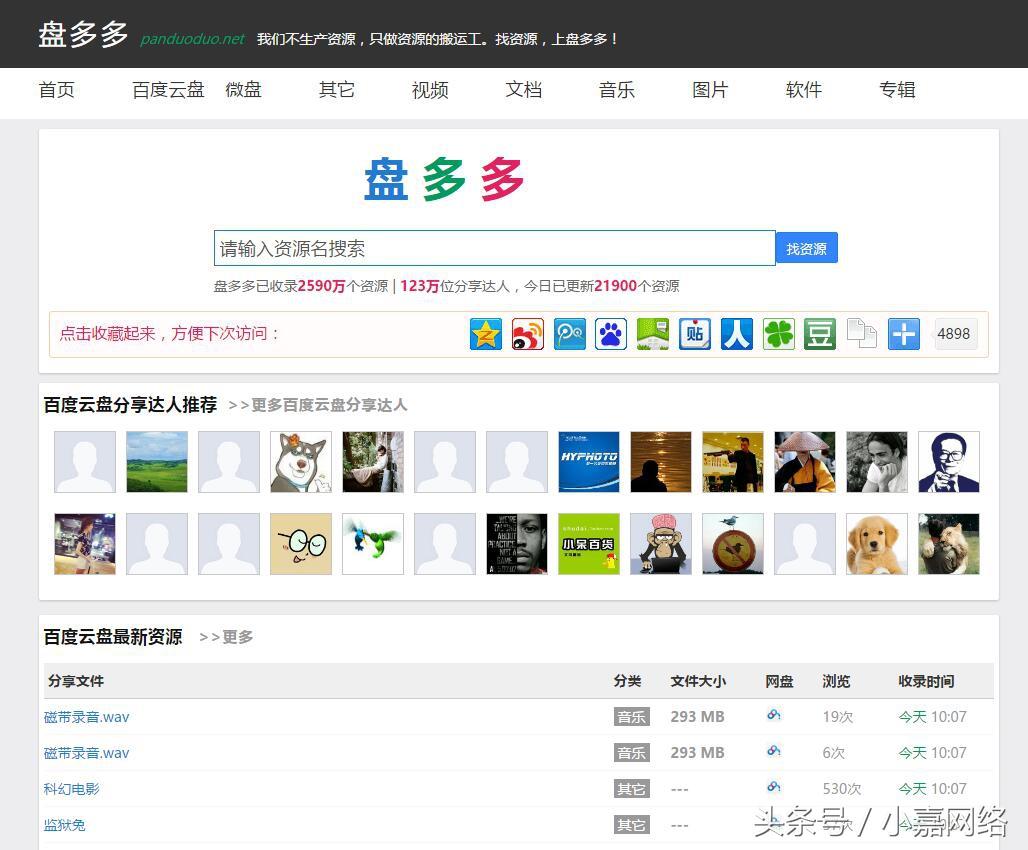Viewport: 1028px width, 850px height.
Task: Click 其它 tag in 监狱兔 row
Action: (632, 825)
